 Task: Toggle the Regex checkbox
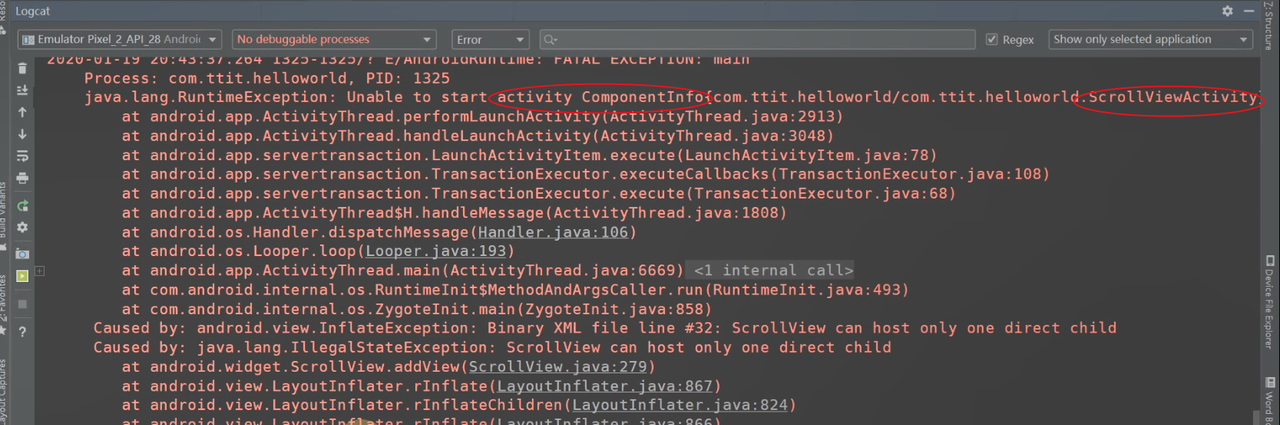pos(992,40)
